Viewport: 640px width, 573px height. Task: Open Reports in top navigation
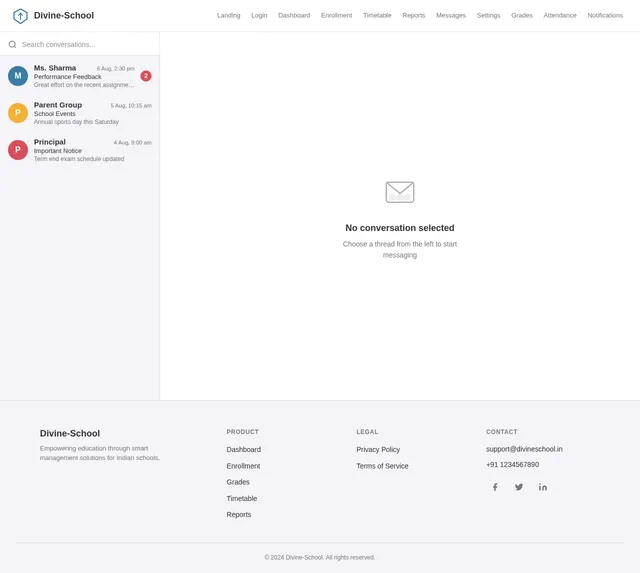(x=413, y=16)
